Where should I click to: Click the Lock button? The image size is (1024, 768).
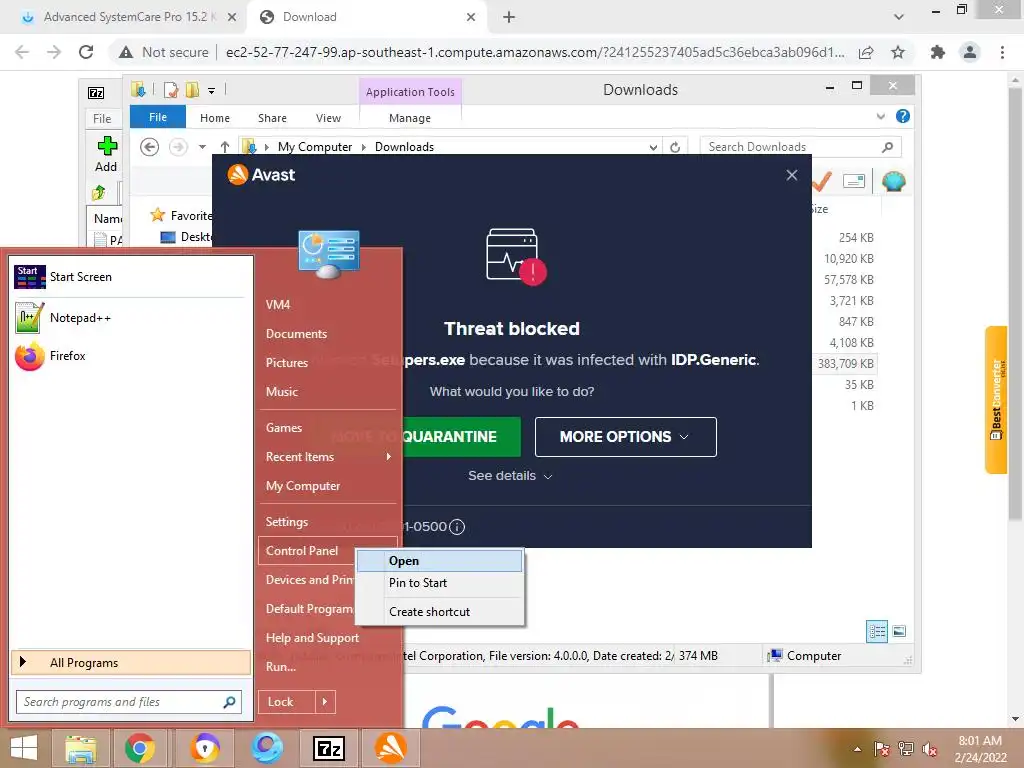click(287, 702)
